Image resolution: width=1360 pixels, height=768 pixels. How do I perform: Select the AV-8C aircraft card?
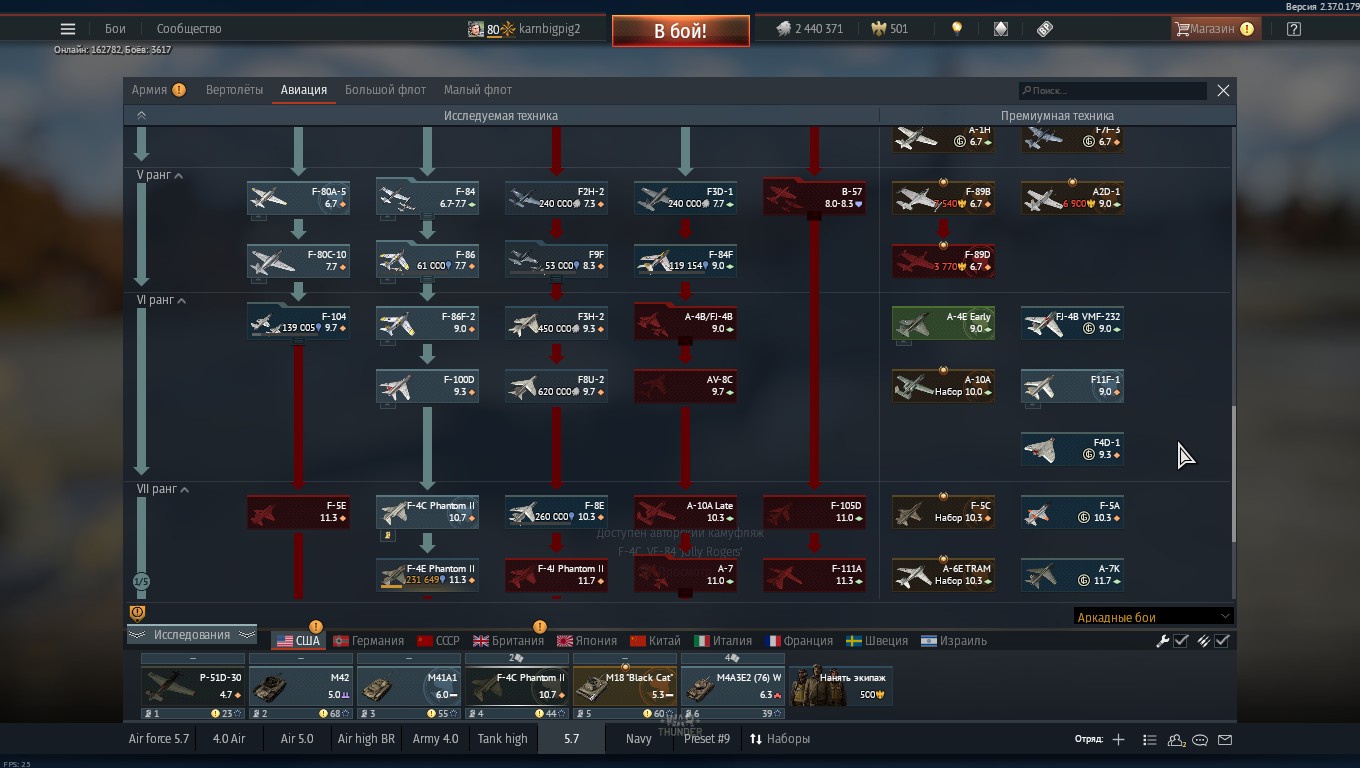point(685,386)
